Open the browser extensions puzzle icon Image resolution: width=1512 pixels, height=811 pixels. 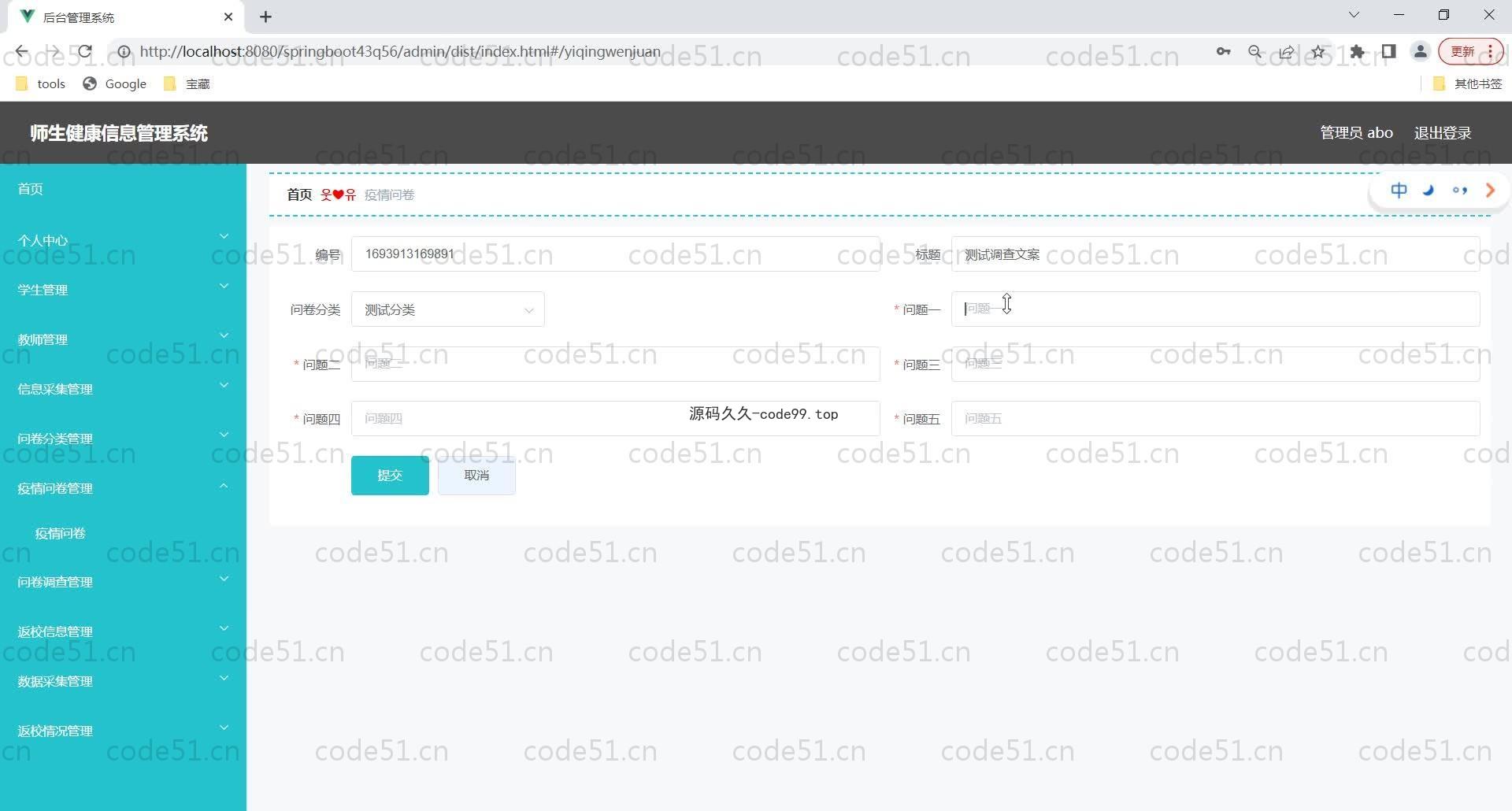pos(1357,52)
